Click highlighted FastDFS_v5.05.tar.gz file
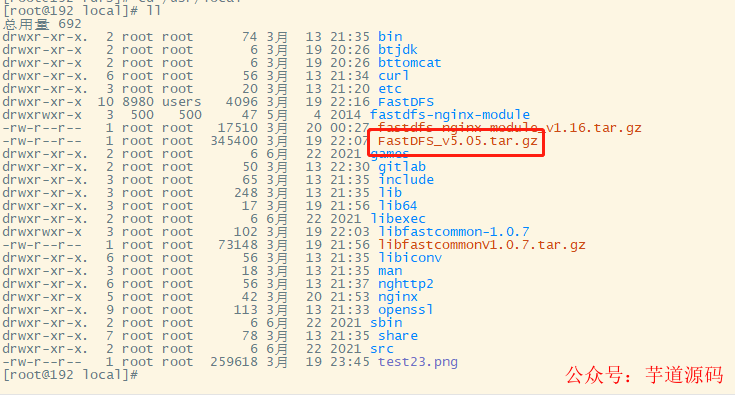This screenshot has width=735, height=395. 458,141
